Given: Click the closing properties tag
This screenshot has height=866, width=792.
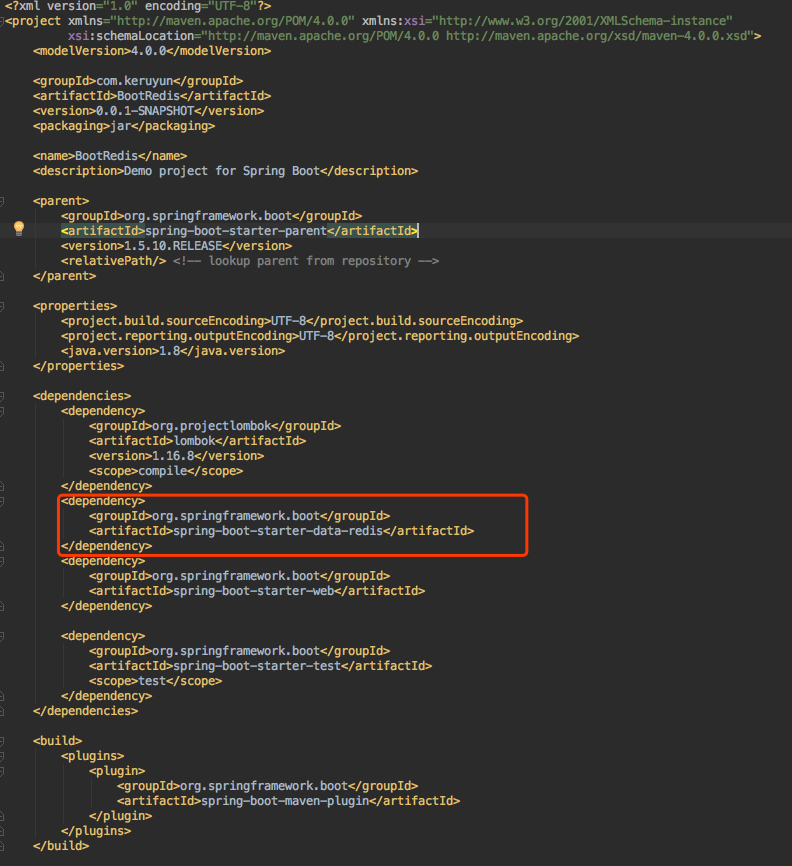Looking at the screenshot, I should point(78,366).
